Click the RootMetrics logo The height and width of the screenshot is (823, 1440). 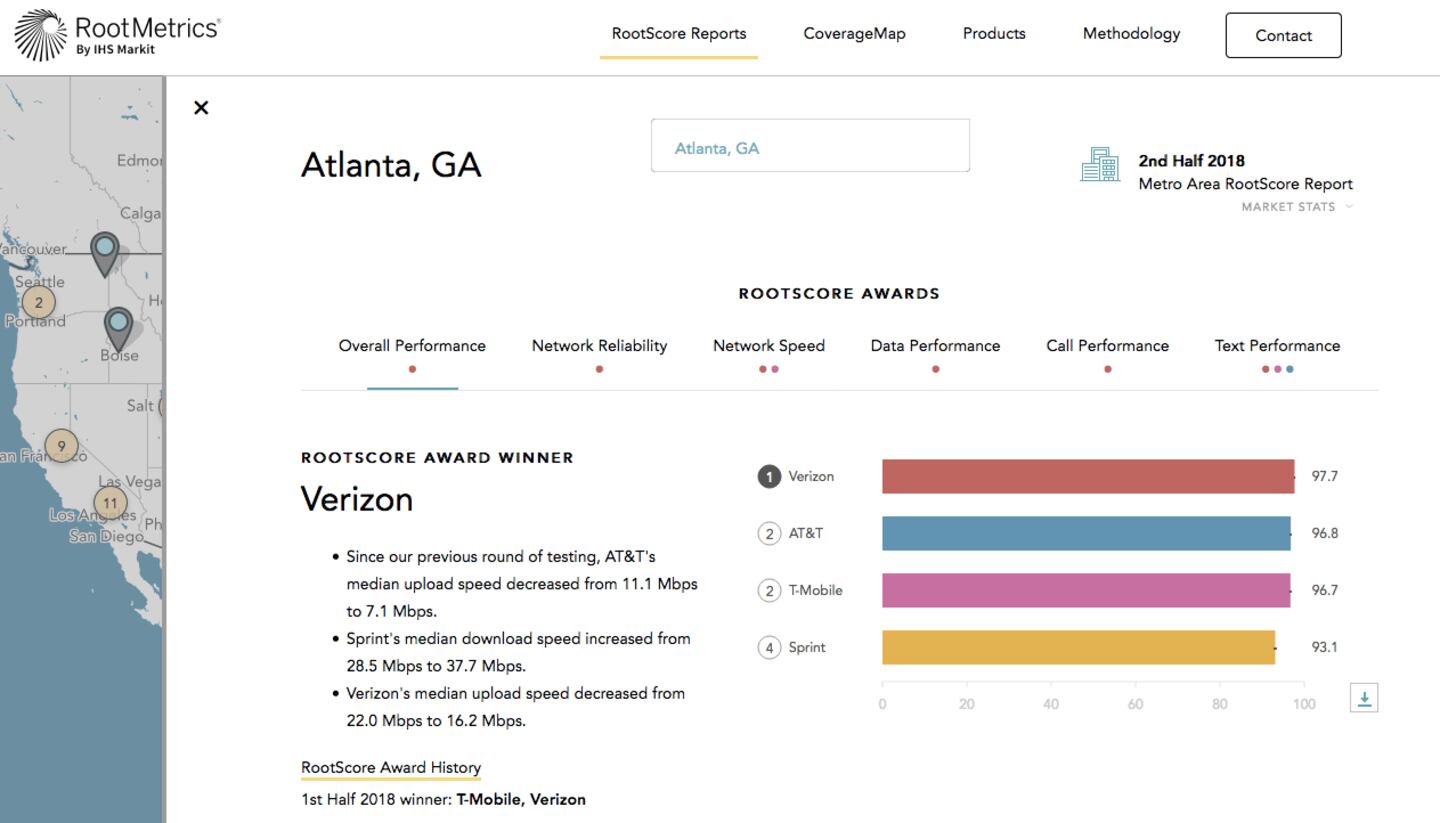(117, 36)
